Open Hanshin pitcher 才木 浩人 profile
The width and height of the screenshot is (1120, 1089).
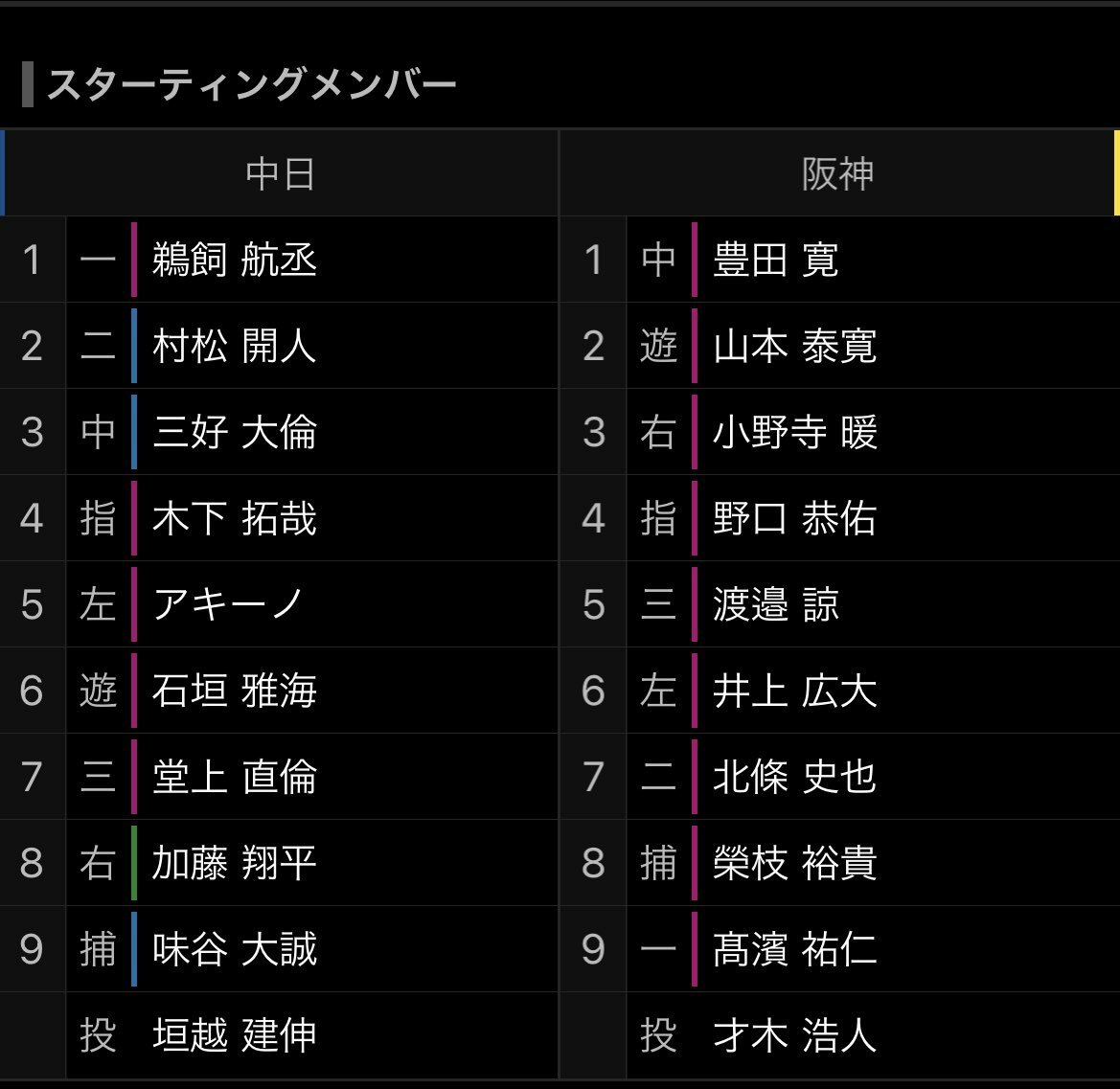tap(795, 1035)
